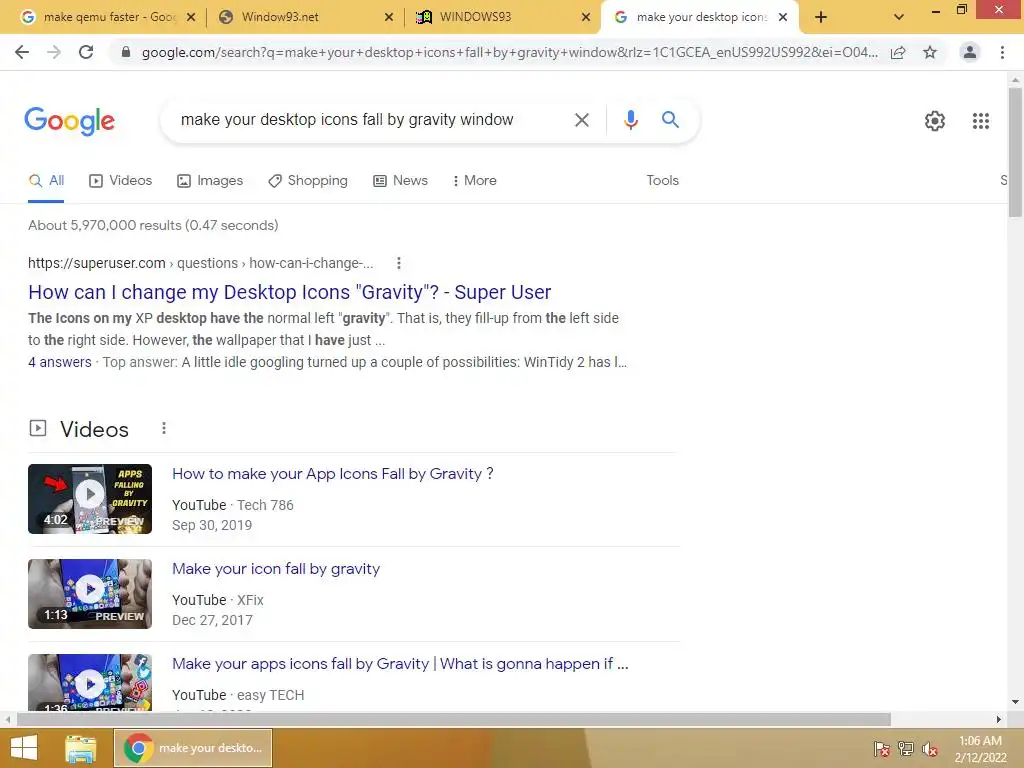1024x768 pixels.
Task: Switch to the Window93.net tab
Action: click(306, 18)
